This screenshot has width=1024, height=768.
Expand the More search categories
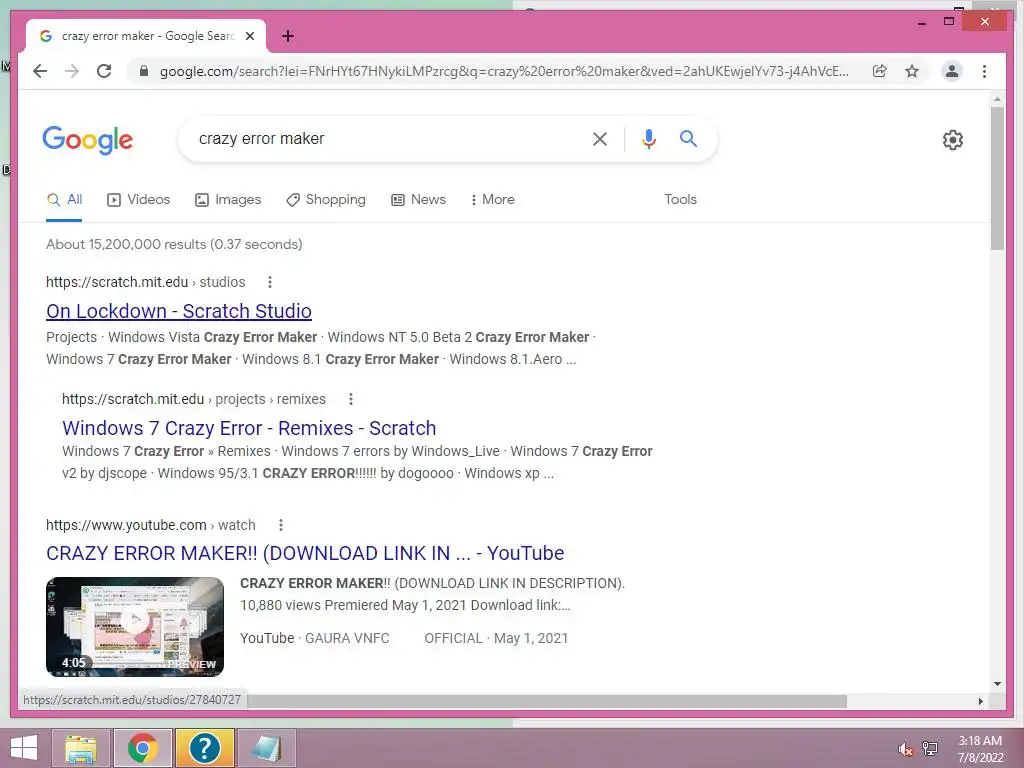(x=492, y=200)
